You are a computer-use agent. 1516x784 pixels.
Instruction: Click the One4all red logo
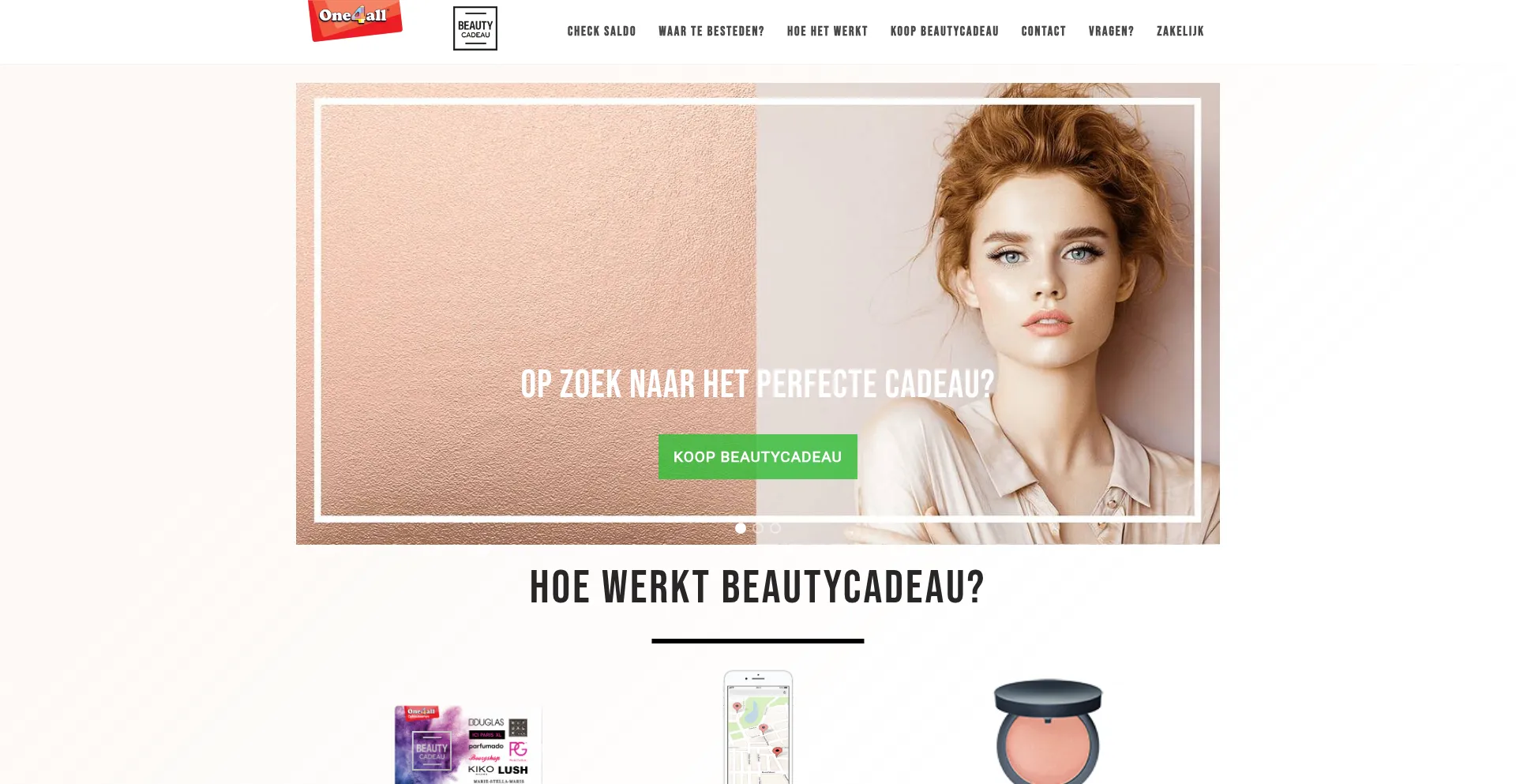[x=355, y=20]
